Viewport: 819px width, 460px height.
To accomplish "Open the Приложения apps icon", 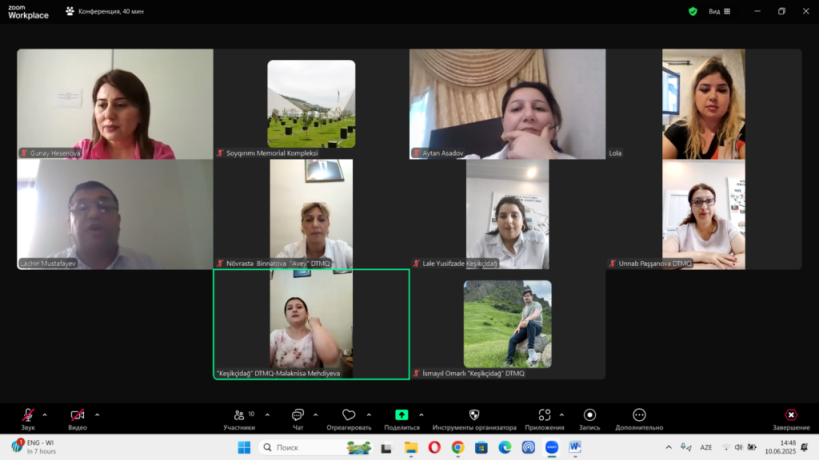I will tap(544, 415).
